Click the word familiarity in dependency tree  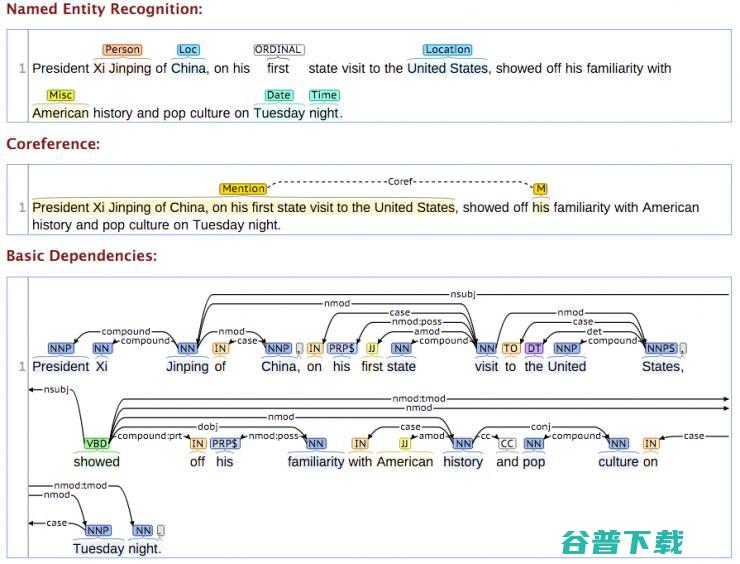click(316, 462)
